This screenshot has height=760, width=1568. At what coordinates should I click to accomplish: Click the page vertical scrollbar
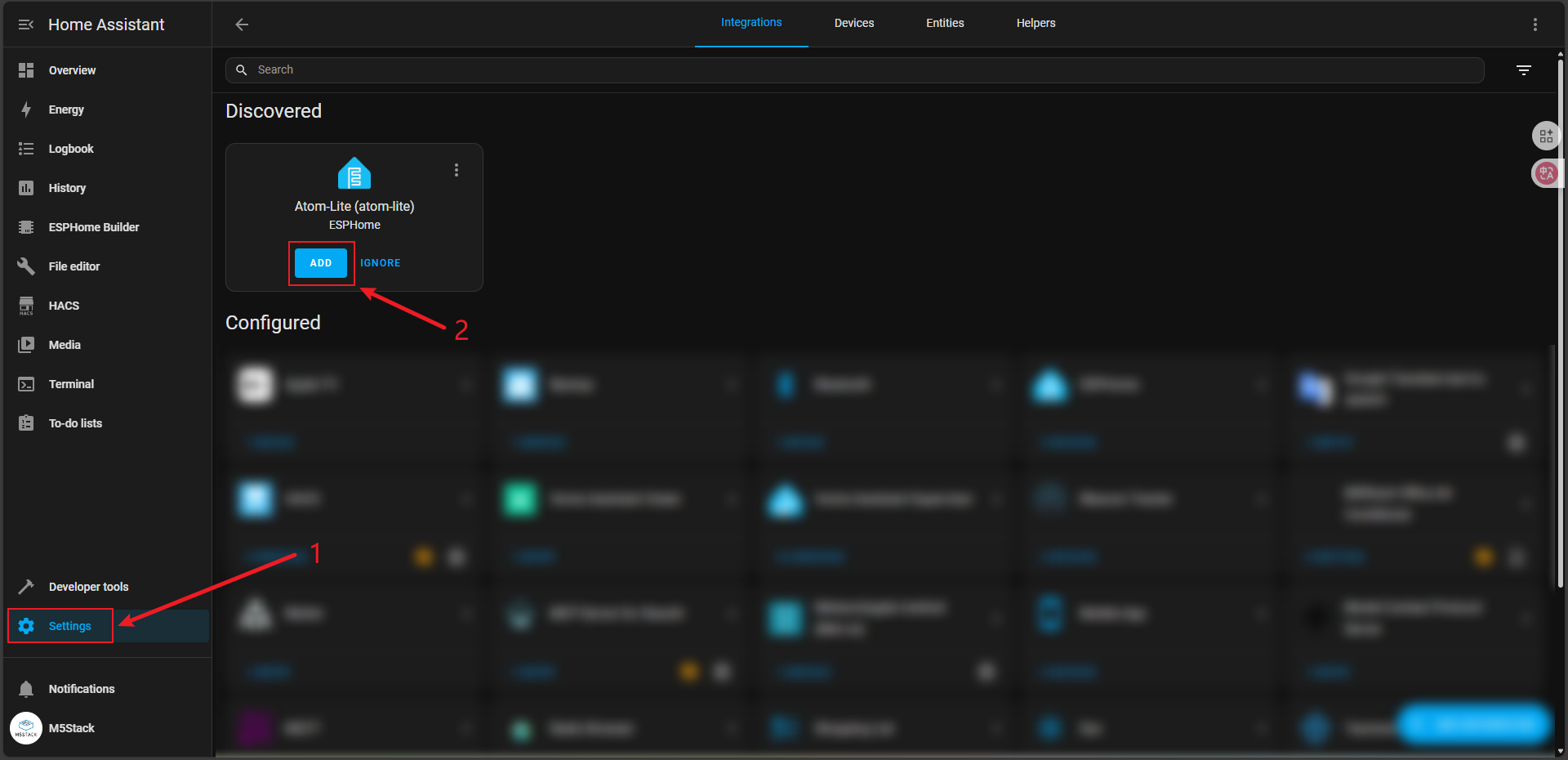click(1560, 323)
